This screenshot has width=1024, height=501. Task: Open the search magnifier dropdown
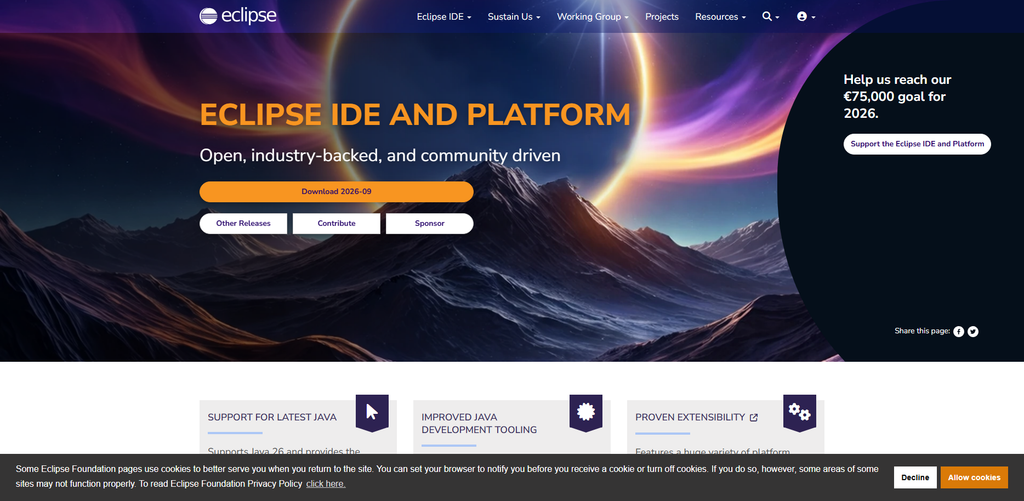(x=771, y=17)
